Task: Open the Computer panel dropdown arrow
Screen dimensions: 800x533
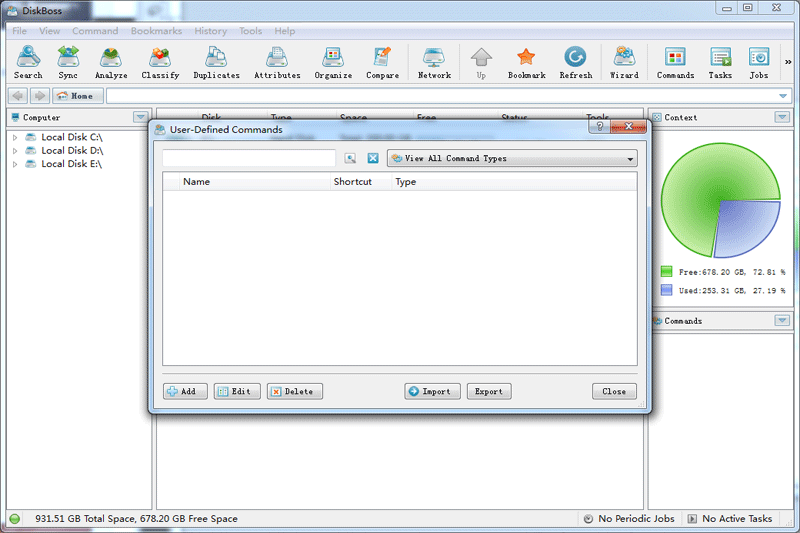Action: [x=140, y=117]
